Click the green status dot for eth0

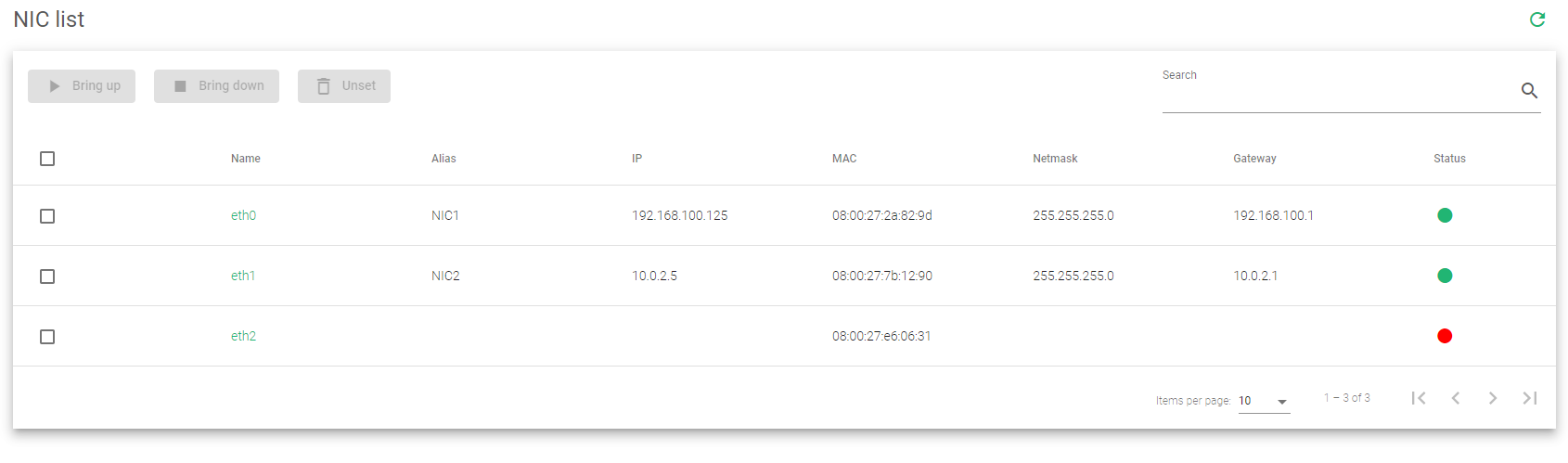coord(1445,215)
